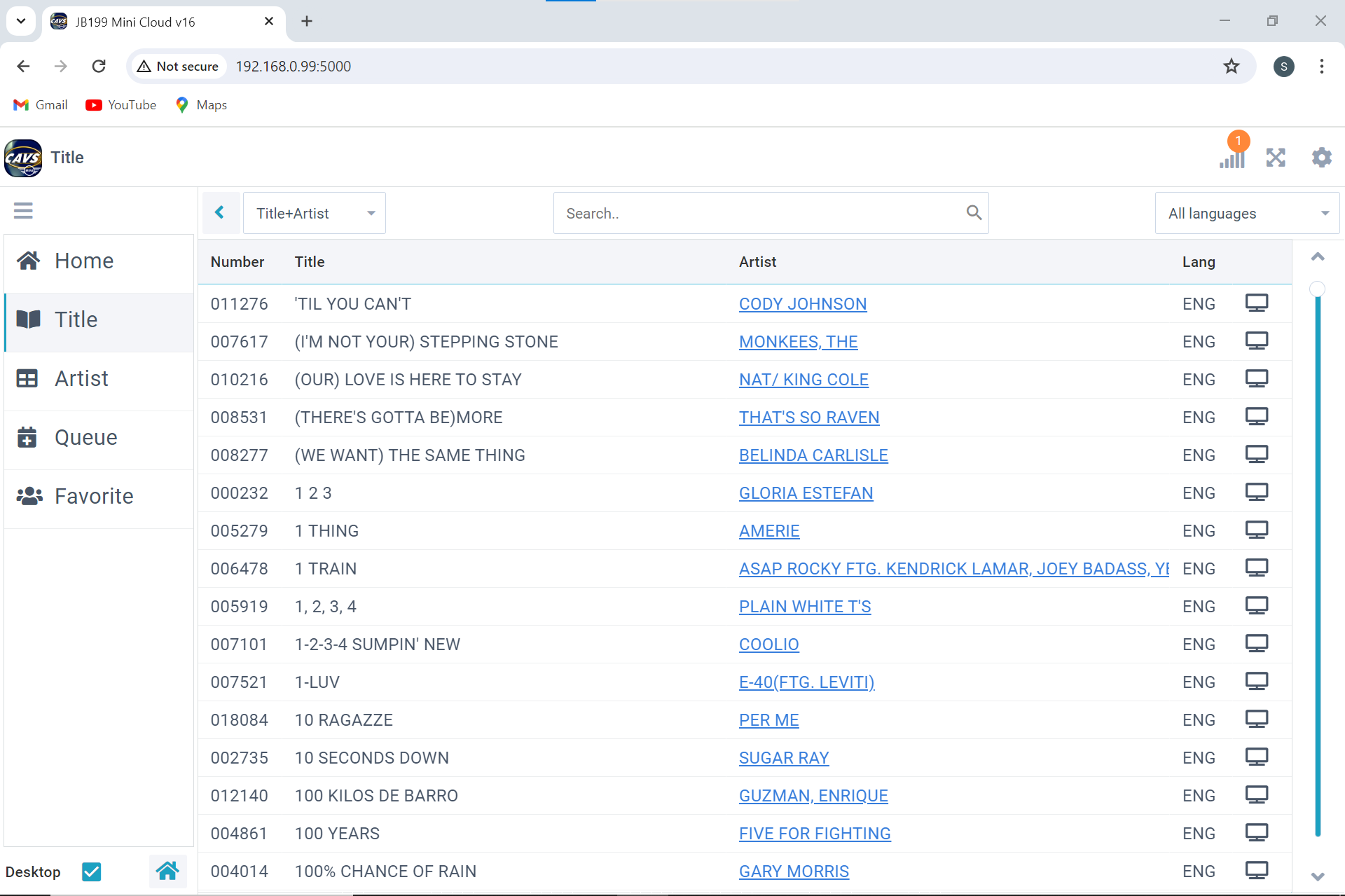The width and height of the screenshot is (1345, 896).
Task: Open the AMERIE artist link
Action: coord(769,531)
